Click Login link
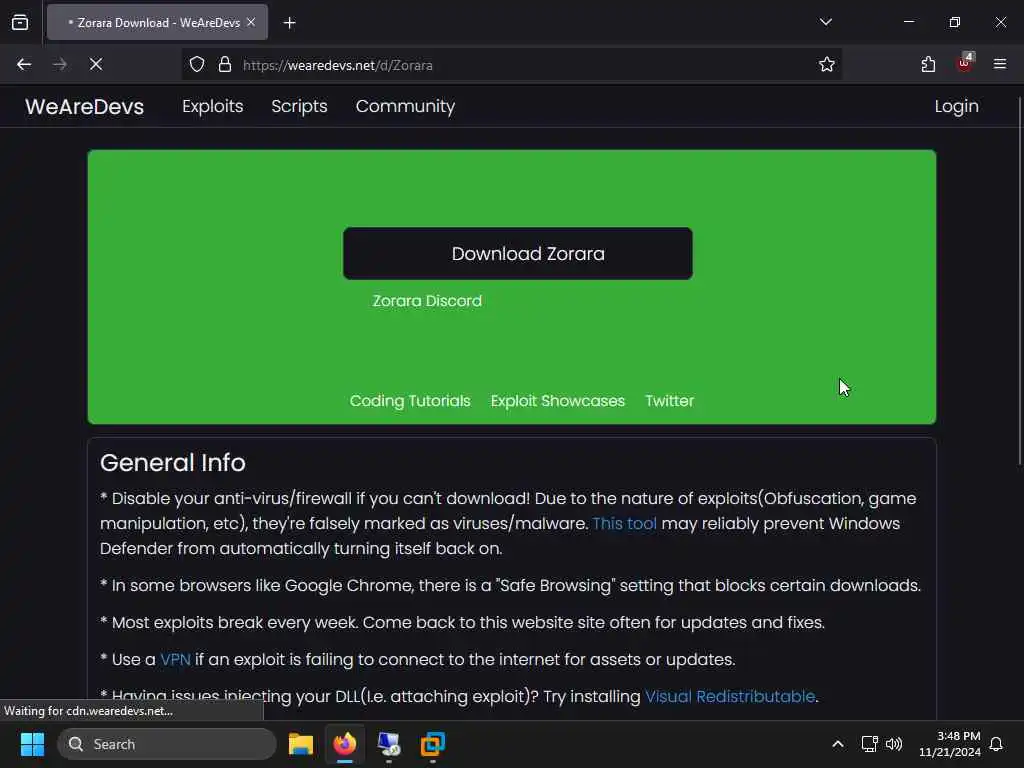The image size is (1024, 768). (957, 106)
